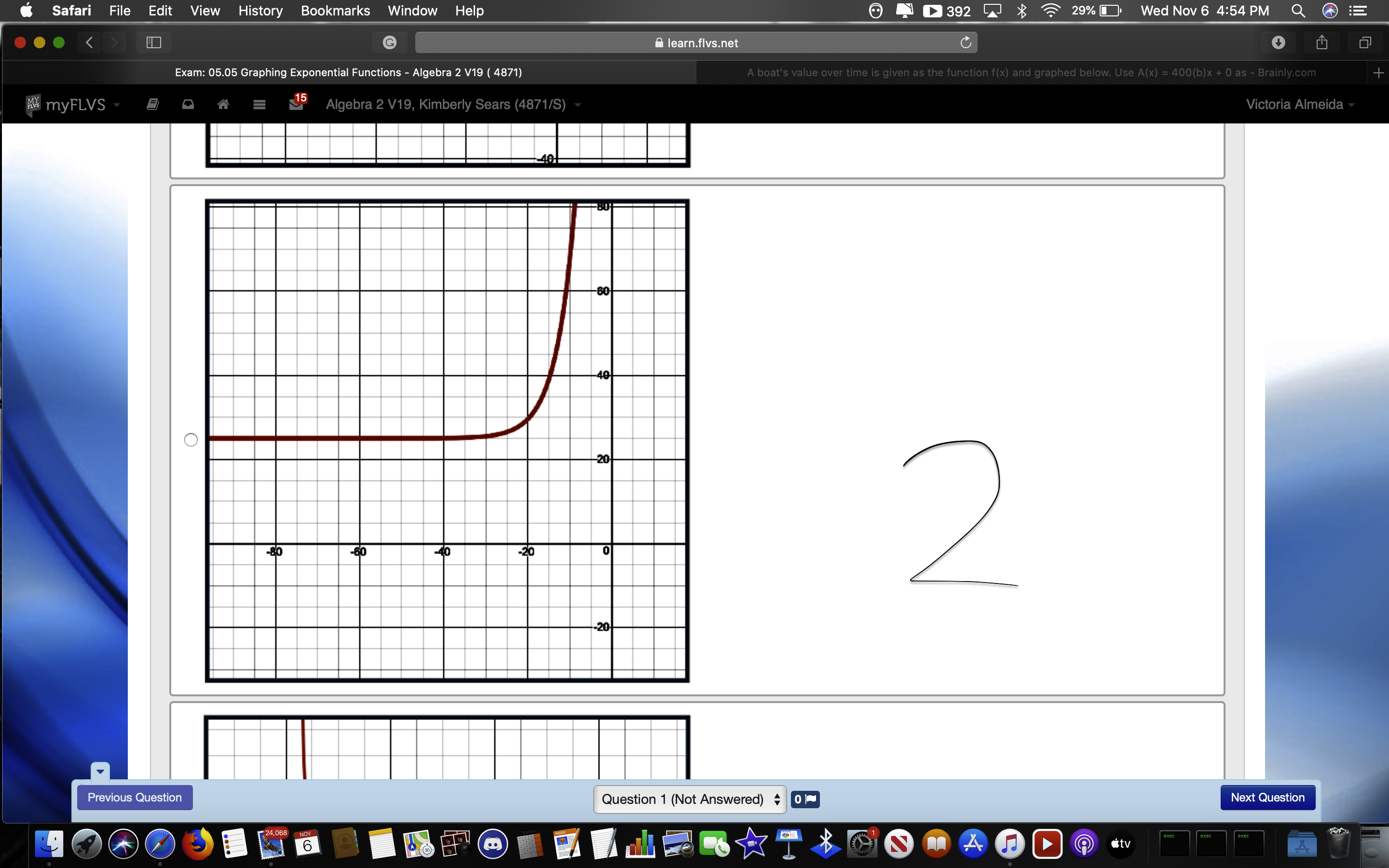
Task: Flag Question 1 using the flag toggle
Action: [805, 799]
